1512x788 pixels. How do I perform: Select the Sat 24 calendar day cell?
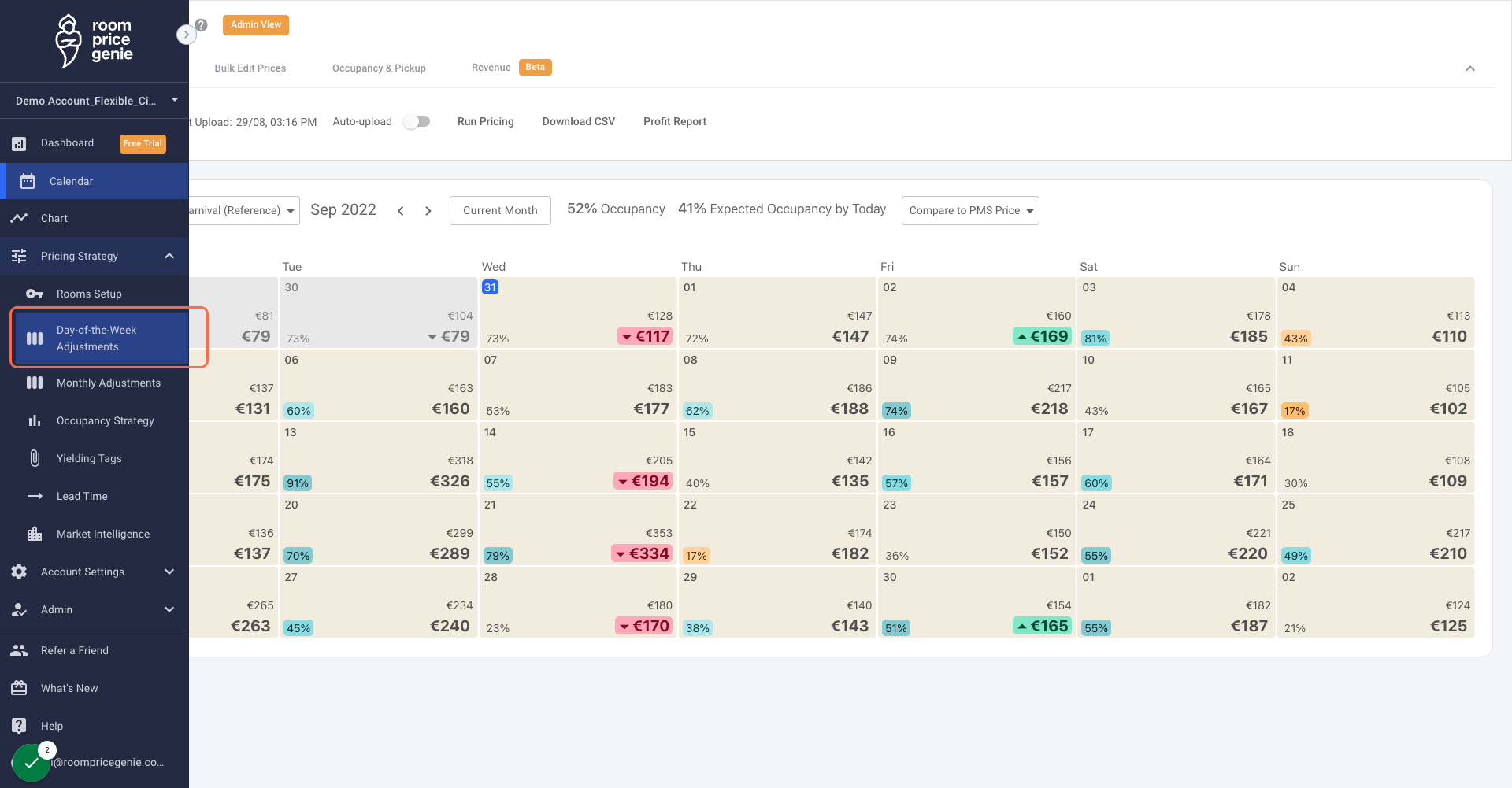(1176, 530)
